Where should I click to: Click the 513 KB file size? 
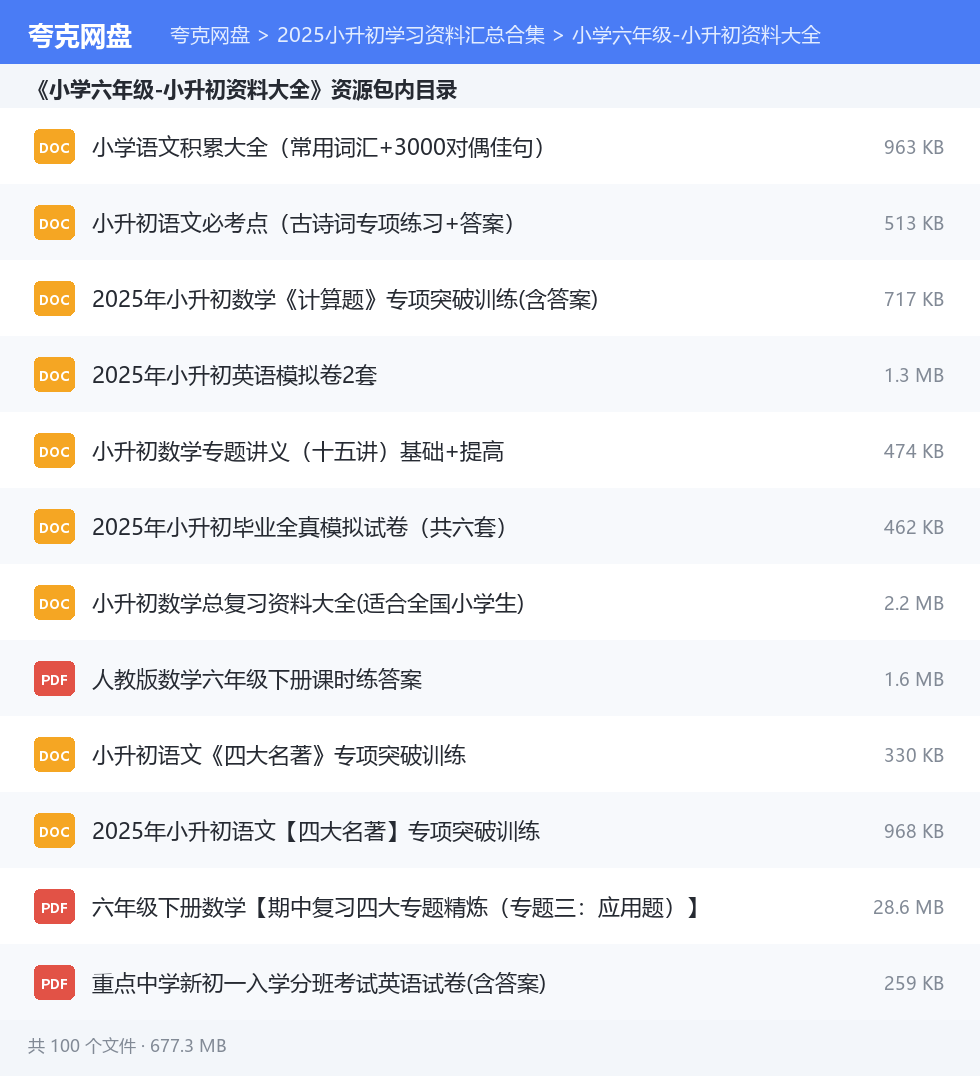coord(913,223)
